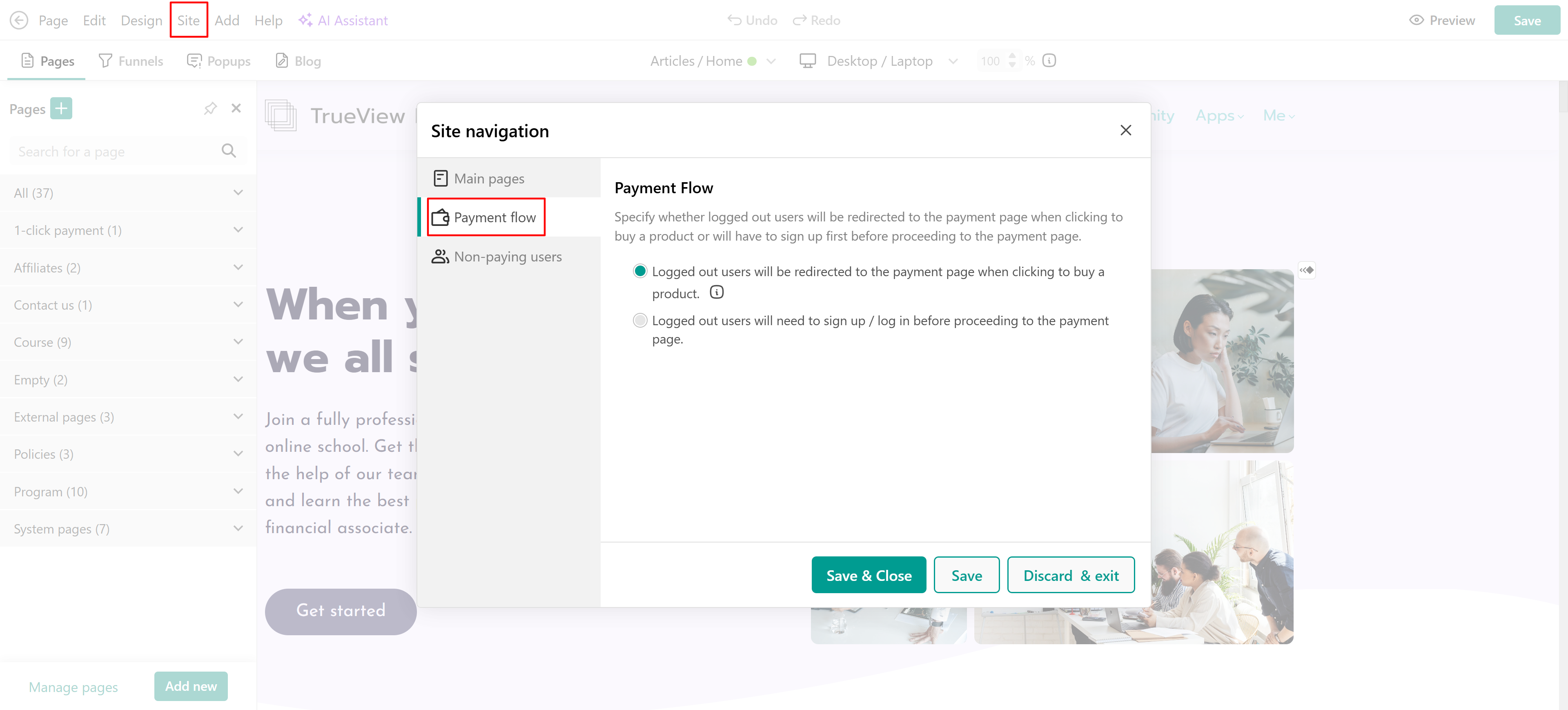Open Non-paying users navigation section
1568x710 pixels.
tap(508, 257)
